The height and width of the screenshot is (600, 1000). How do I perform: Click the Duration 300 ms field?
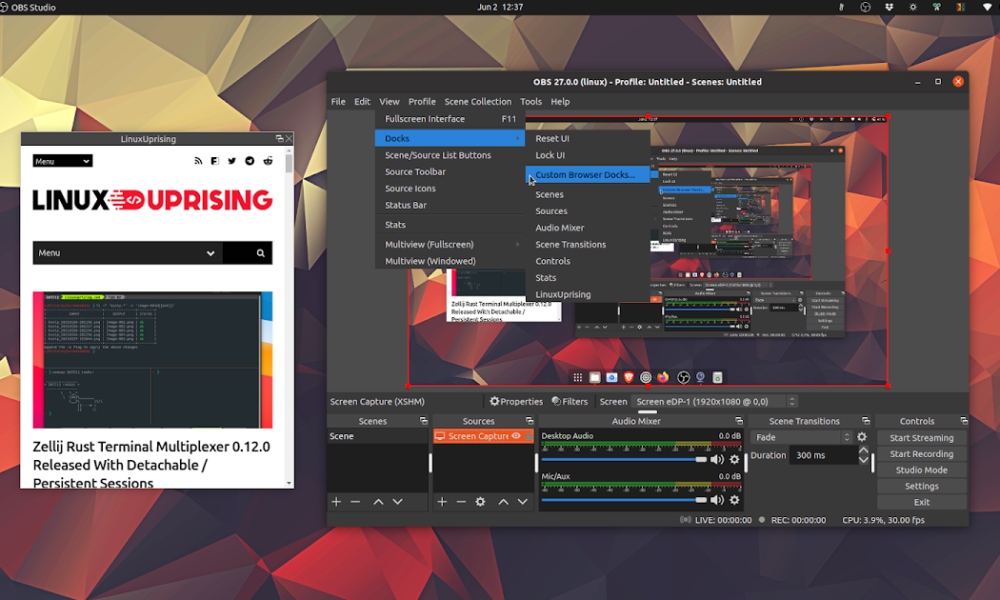tap(823, 455)
